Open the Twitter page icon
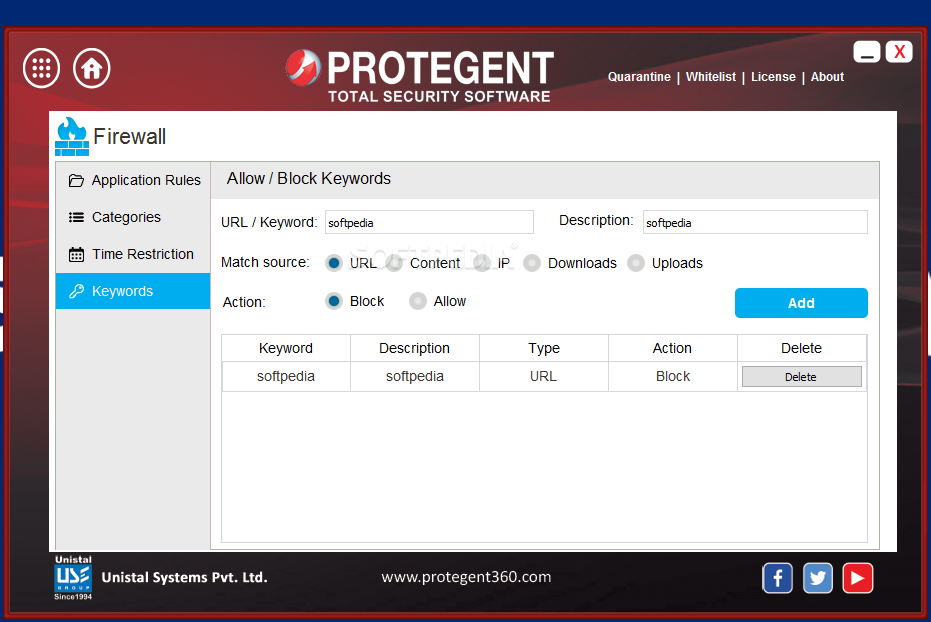The width and height of the screenshot is (931, 622). click(x=818, y=578)
